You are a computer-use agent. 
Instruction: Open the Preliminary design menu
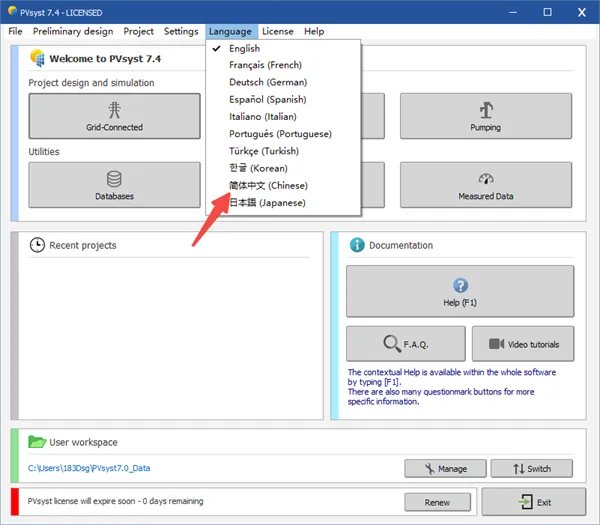(73, 31)
